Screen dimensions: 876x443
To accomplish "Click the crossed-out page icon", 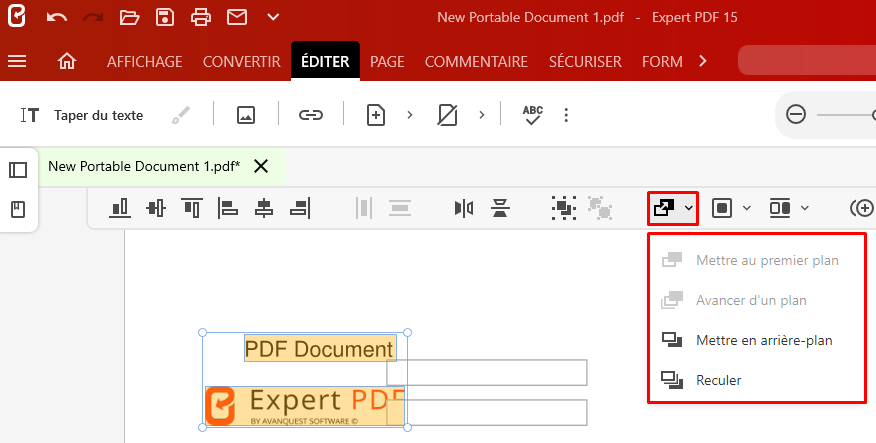I will coord(447,116).
